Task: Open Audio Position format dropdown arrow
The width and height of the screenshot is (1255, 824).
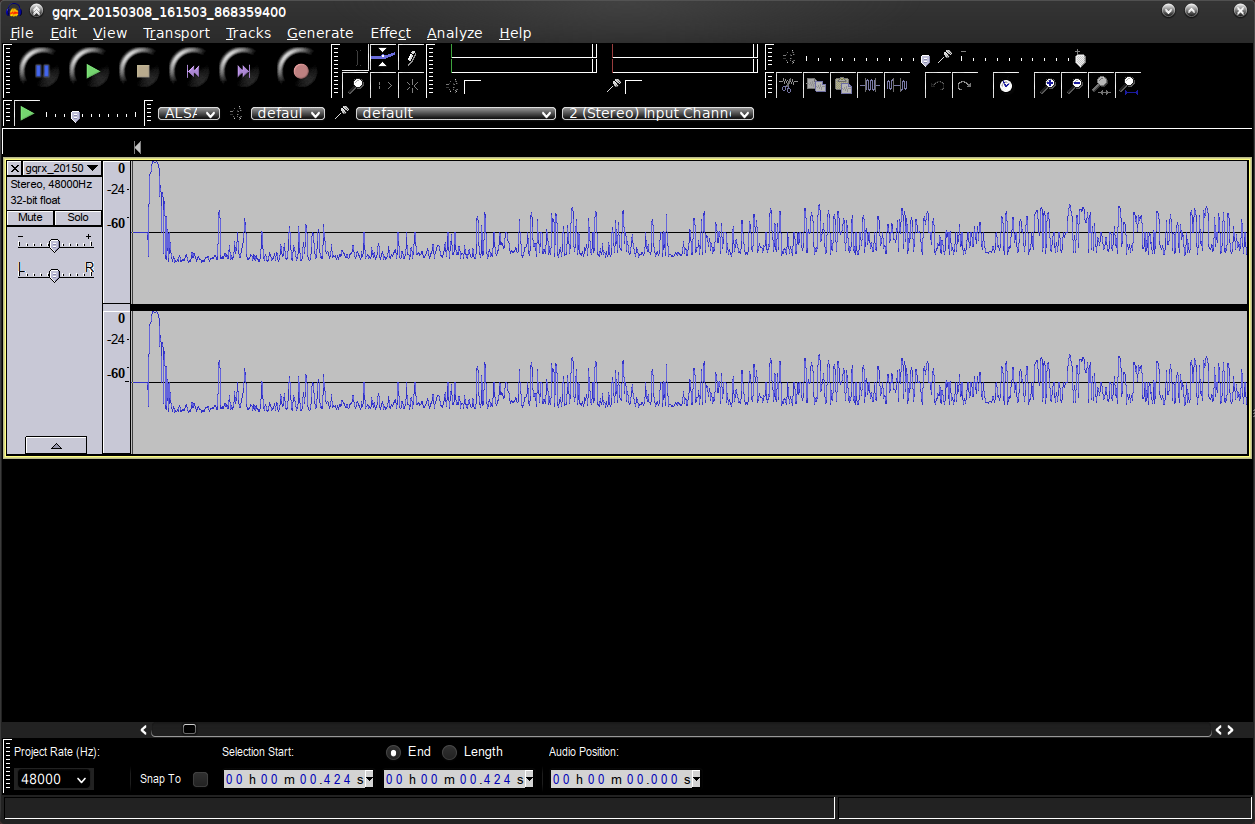Action: tap(695, 779)
